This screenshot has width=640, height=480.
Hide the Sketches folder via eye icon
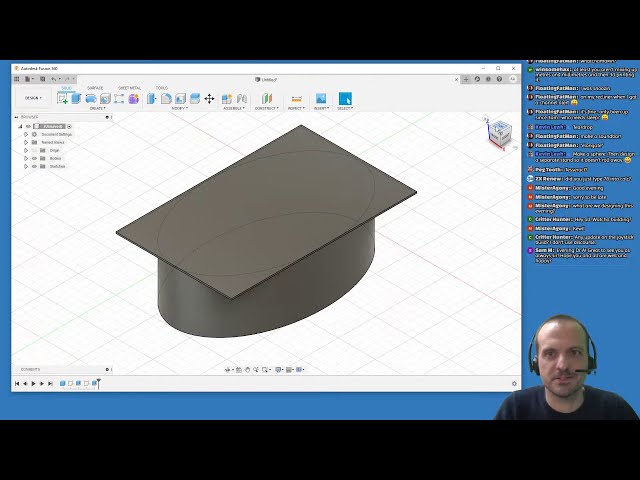point(34,166)
